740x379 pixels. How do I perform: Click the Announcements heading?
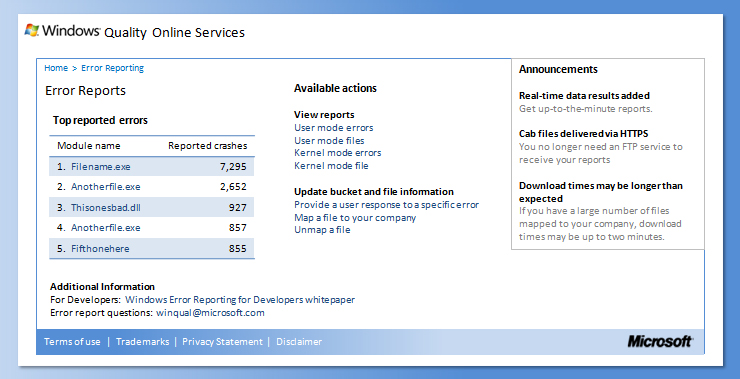[x=558, y=69]
